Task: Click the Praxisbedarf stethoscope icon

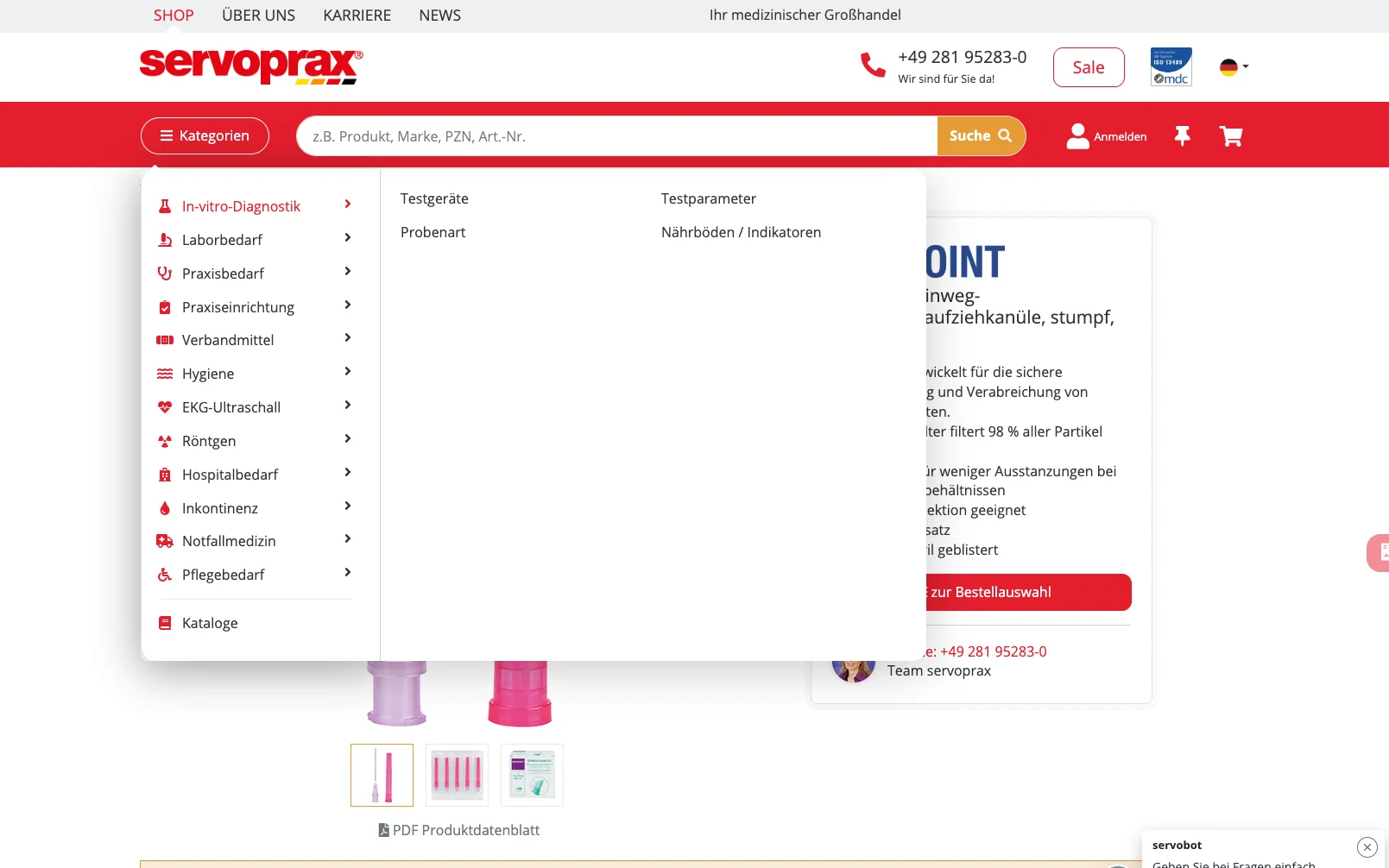Action: [165, 274]
